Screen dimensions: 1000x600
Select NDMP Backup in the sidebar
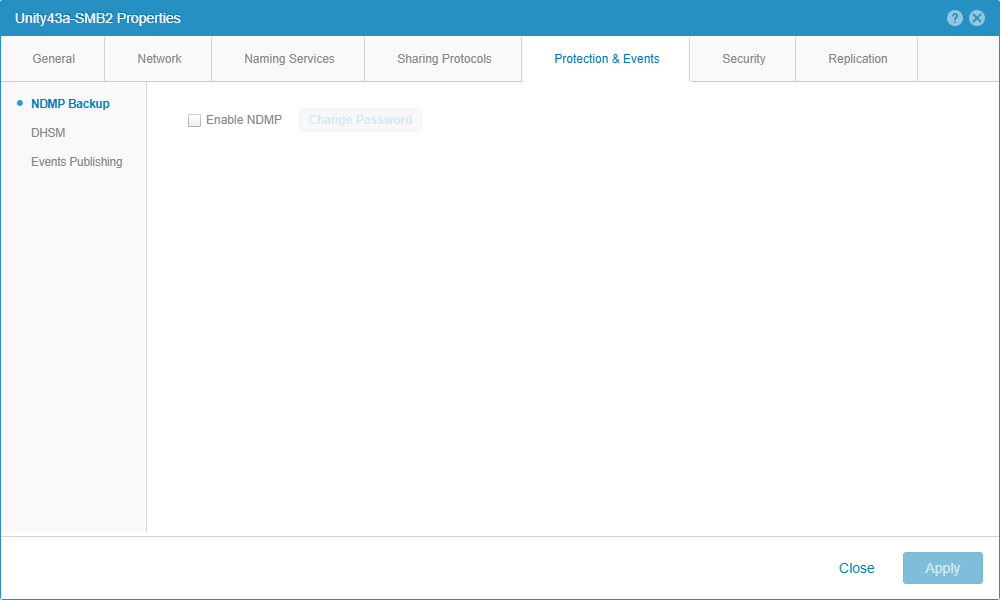click(70, 104)
